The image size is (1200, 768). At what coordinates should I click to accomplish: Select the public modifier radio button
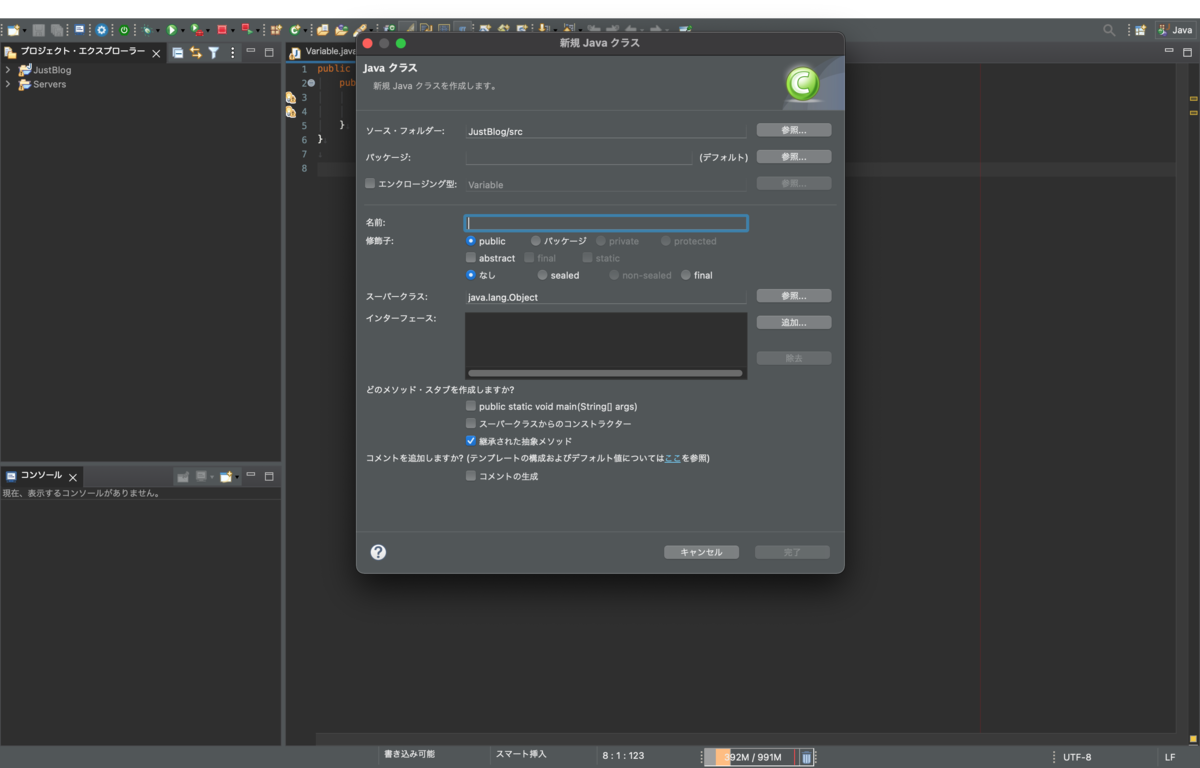point(471,241)
